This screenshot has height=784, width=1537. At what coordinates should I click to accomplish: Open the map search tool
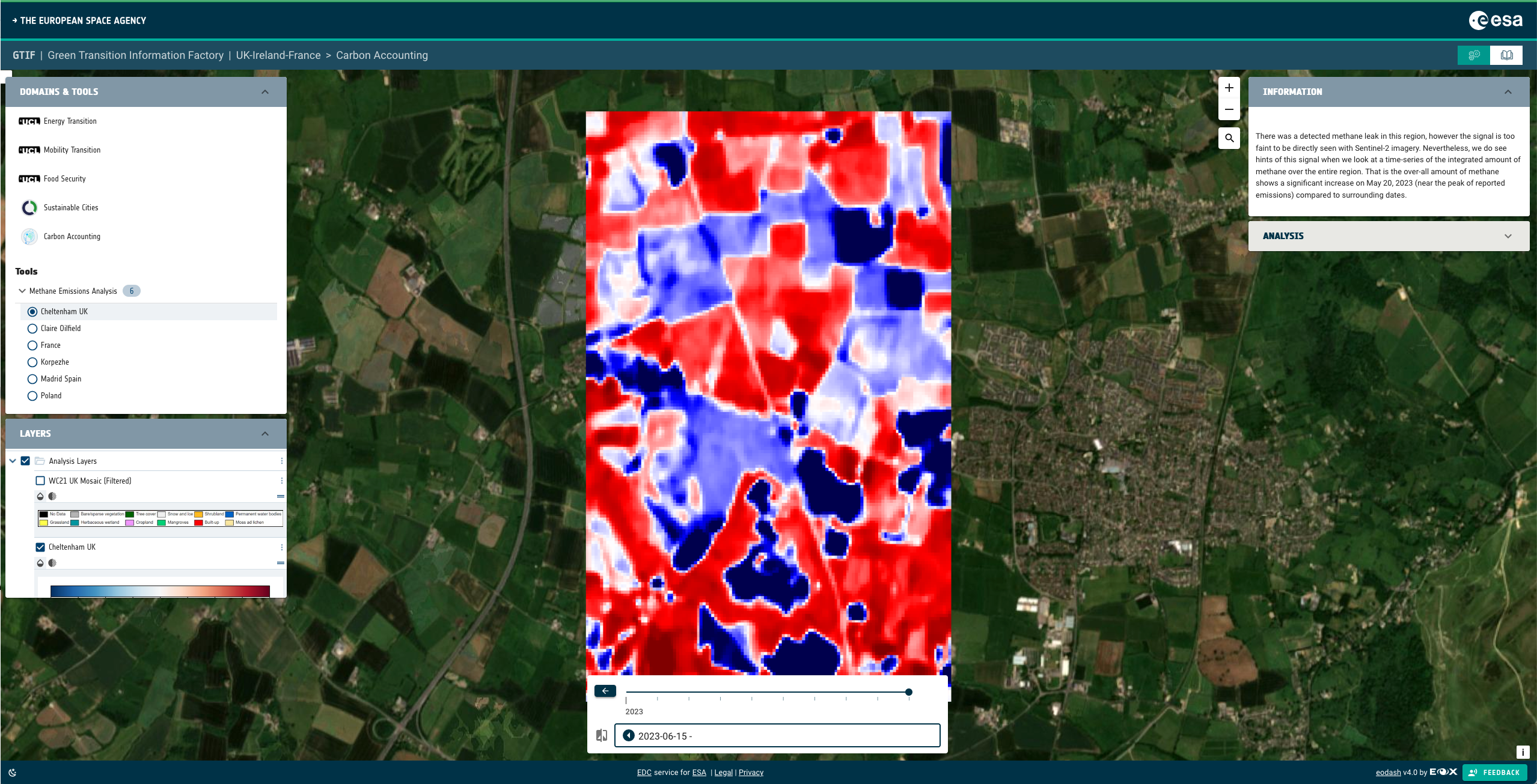pos(1229,138)
